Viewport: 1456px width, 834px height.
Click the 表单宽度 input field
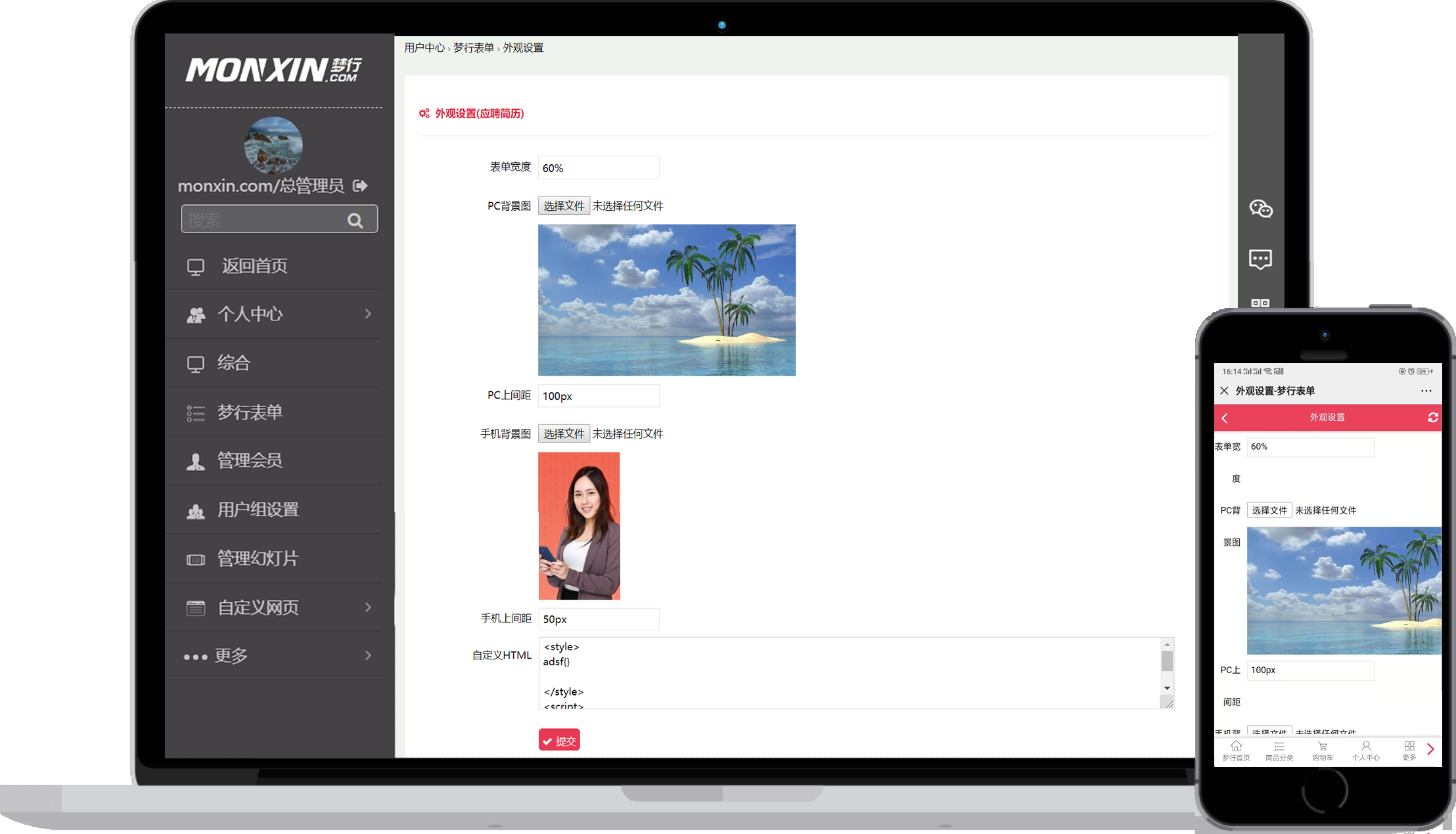click(x=599, y=168)
